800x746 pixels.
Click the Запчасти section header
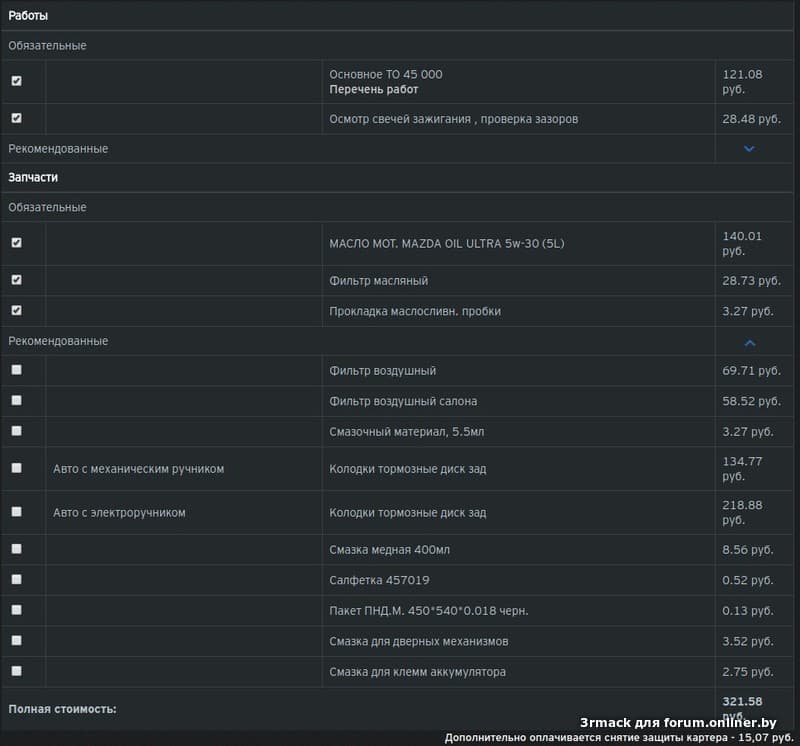point(33,177)
